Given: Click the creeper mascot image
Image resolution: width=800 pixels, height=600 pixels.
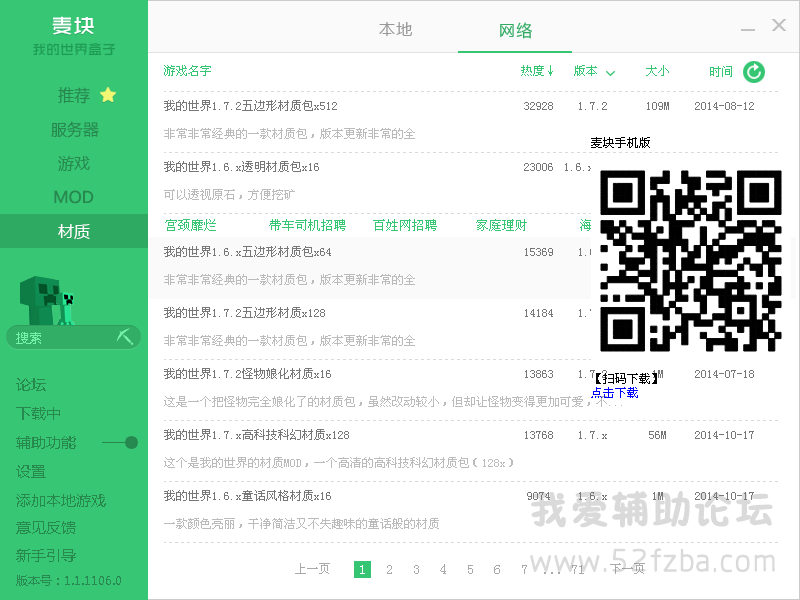Looking at the screenshot, I should [47, 301].
